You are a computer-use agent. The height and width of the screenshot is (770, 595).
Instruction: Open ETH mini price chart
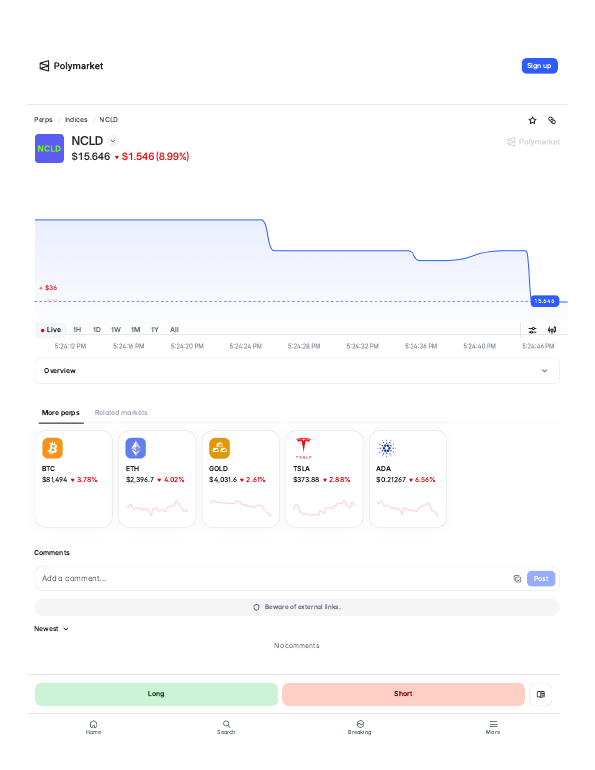pos(157,507)
